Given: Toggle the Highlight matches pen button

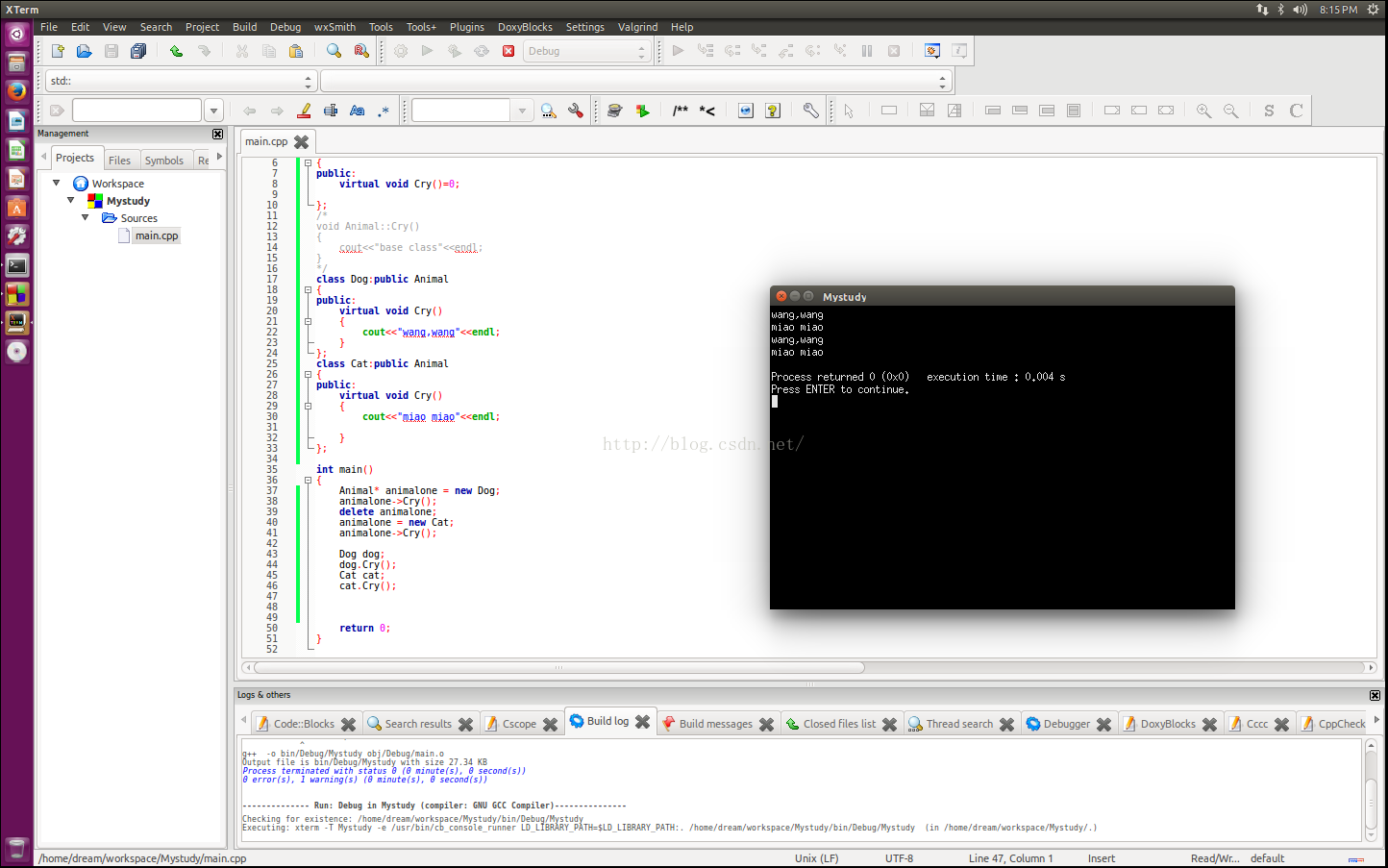Looking at the screenshot, I should pyautogui.click(x=304, y=111).
